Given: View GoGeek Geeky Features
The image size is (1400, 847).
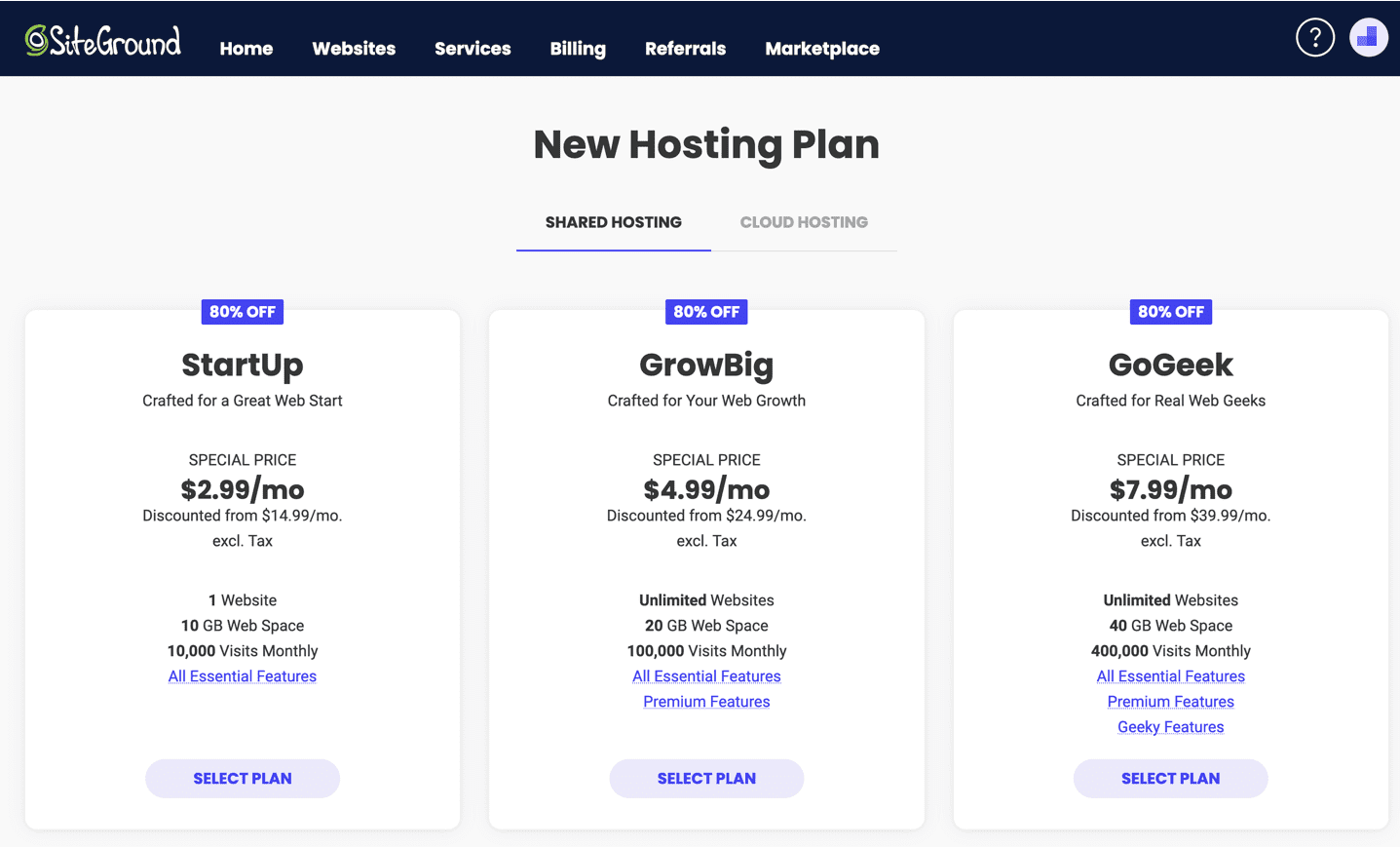Looking at the screenshot, I should click(1171, 727).
